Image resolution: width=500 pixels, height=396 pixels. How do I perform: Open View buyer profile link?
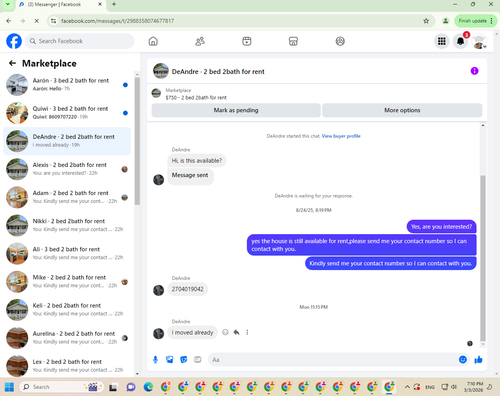coord(341,136)
